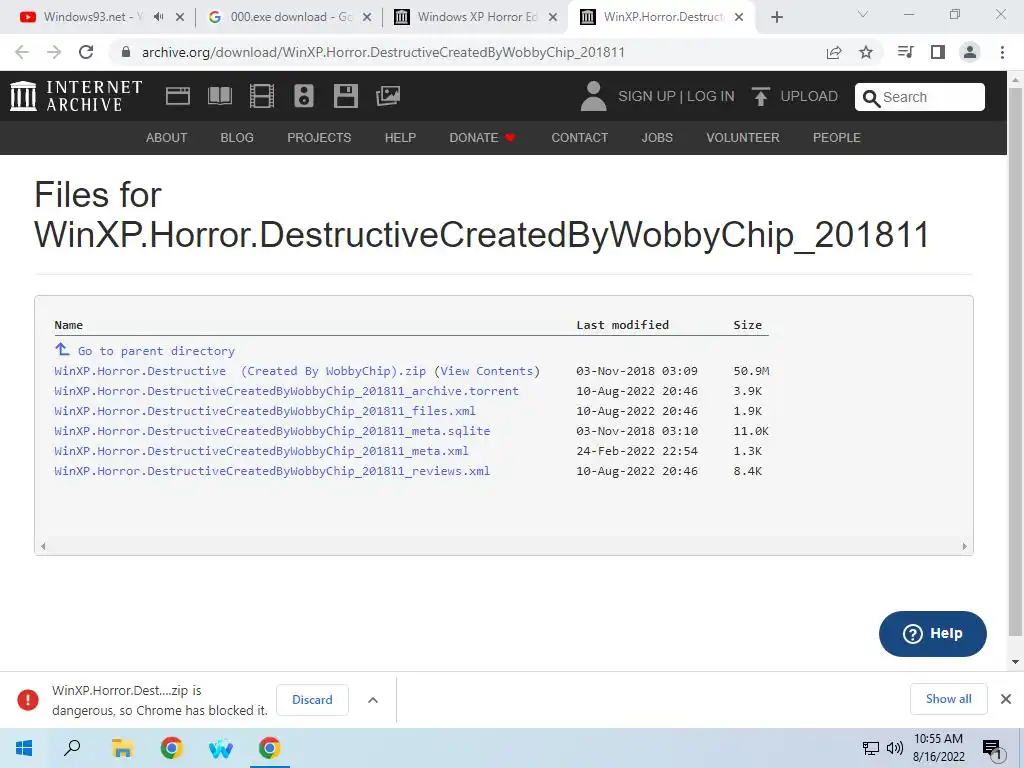Open the W app in taskbar
The width and height of the screenshot is (1024, 768).
point(221,748)
